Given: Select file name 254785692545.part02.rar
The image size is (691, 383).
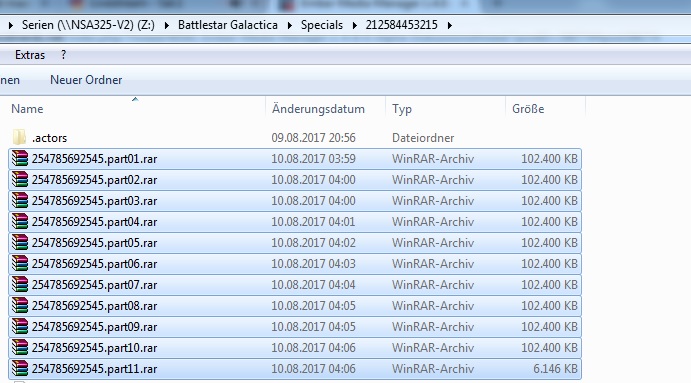Looking at the screenshot, I should (94, 180).
